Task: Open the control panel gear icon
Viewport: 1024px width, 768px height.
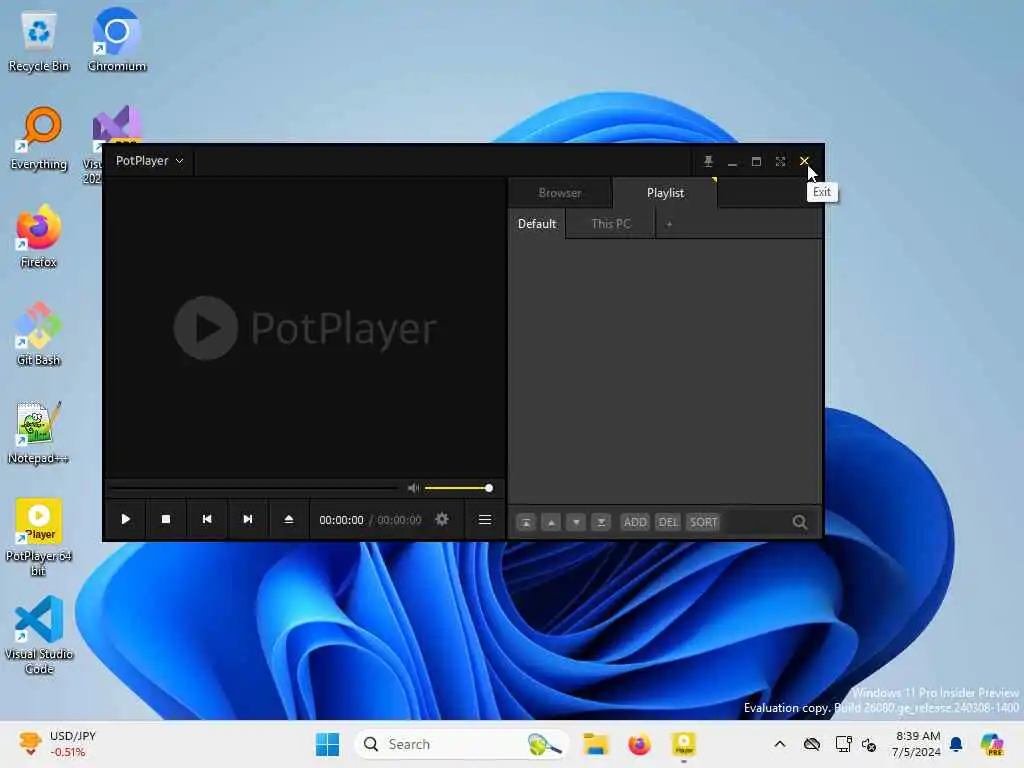Action: click(442, 519)
